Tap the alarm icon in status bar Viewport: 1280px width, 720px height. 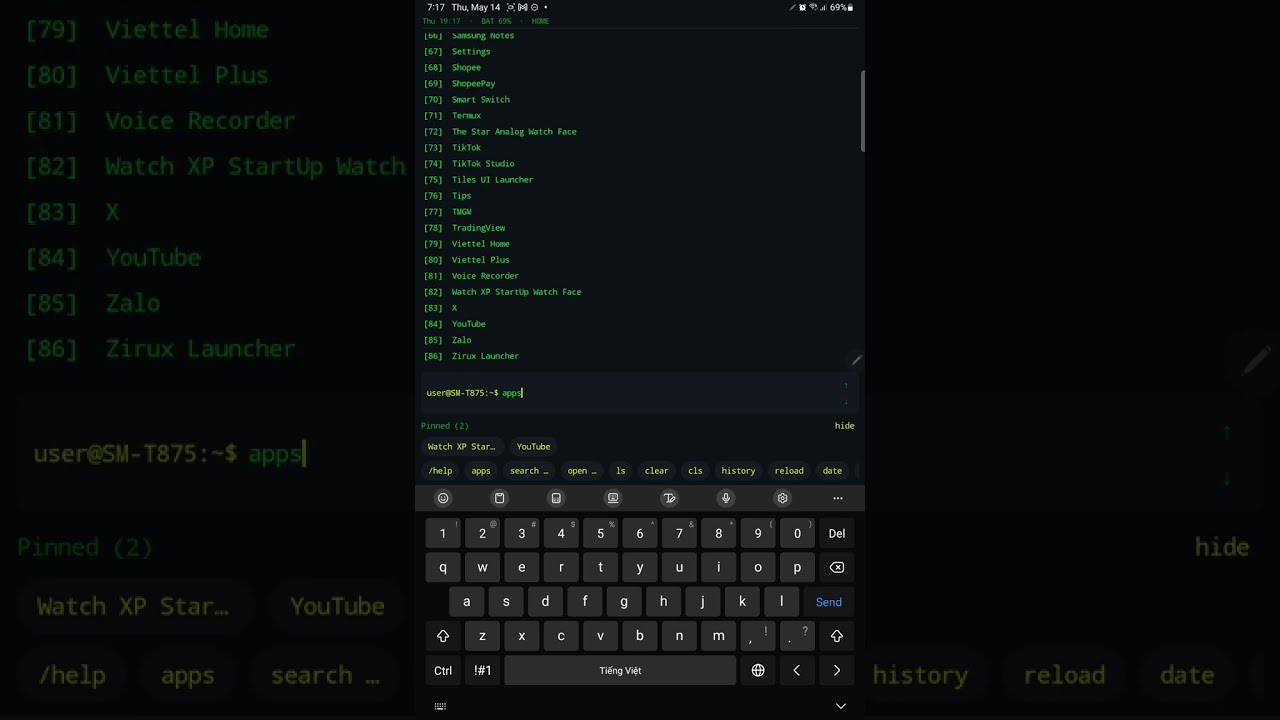(x=802, y=7)
